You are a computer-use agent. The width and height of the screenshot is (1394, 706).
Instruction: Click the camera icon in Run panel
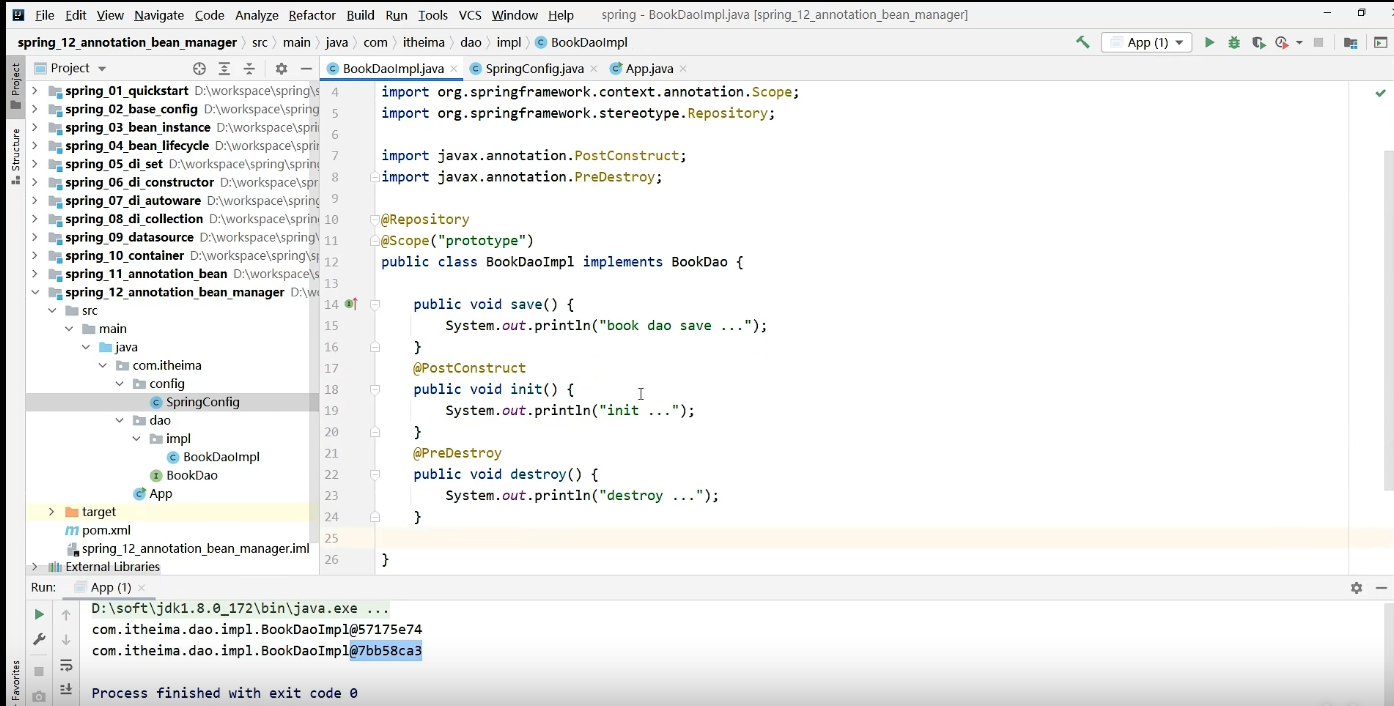pos(39,696)
